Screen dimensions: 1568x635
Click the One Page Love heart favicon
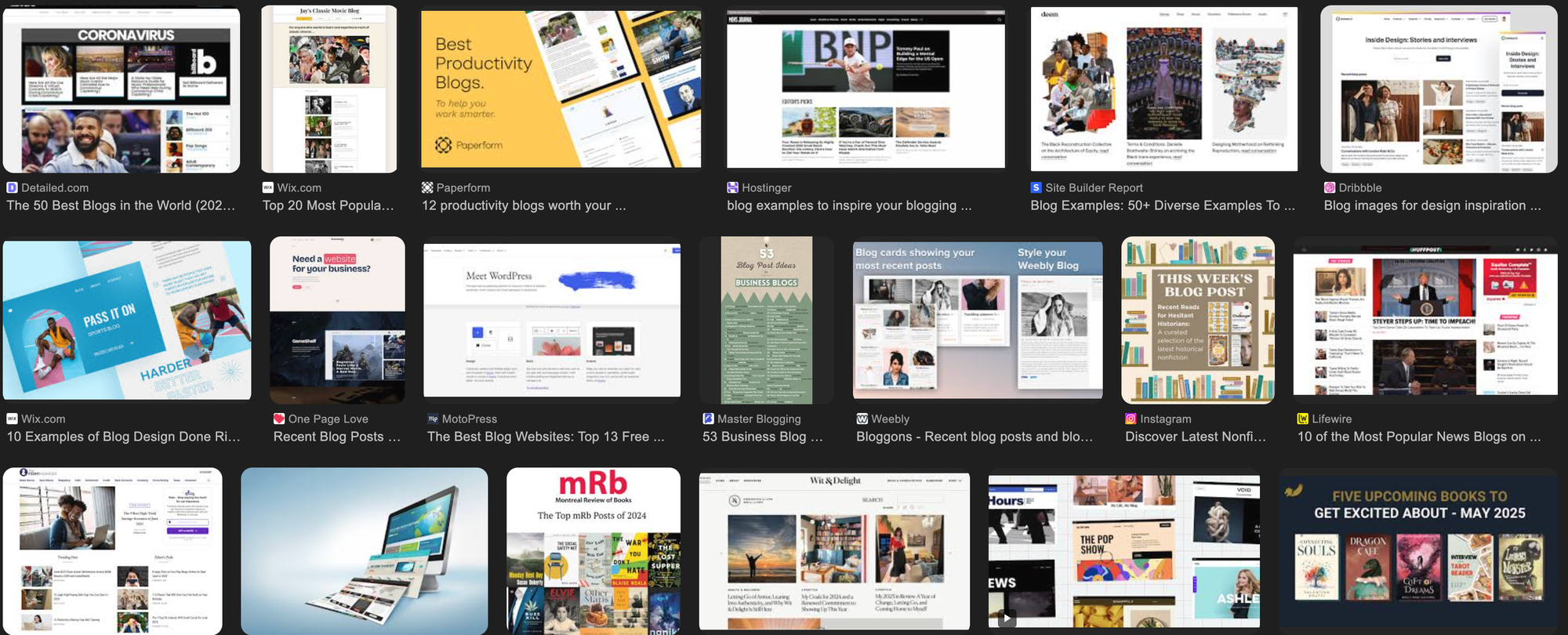click(278, 419)
